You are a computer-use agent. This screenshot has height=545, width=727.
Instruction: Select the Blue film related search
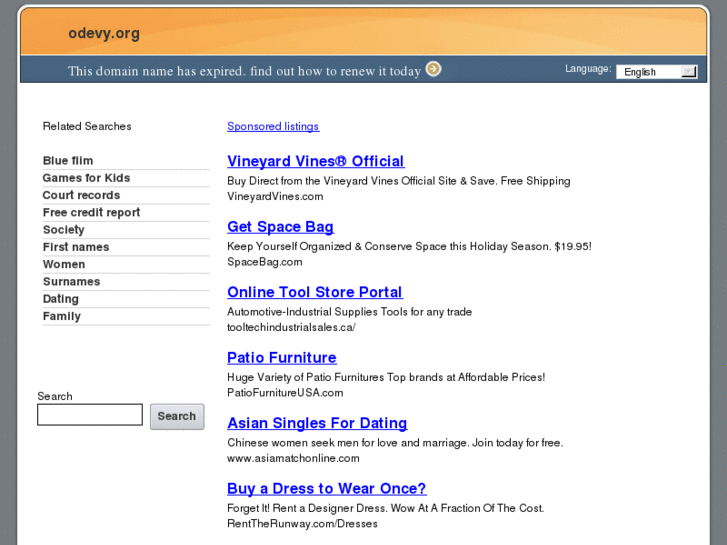pyautogui.click(x=68, y=160)
